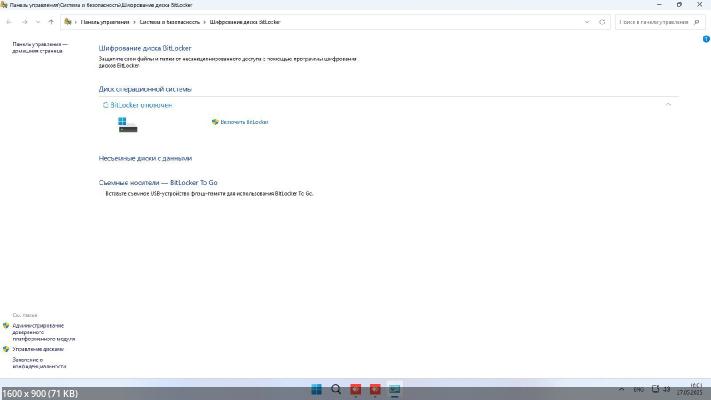This screenshot has width=711, height=400.
Task: Go up one level with Up arrow
Action: click(51, 22)
